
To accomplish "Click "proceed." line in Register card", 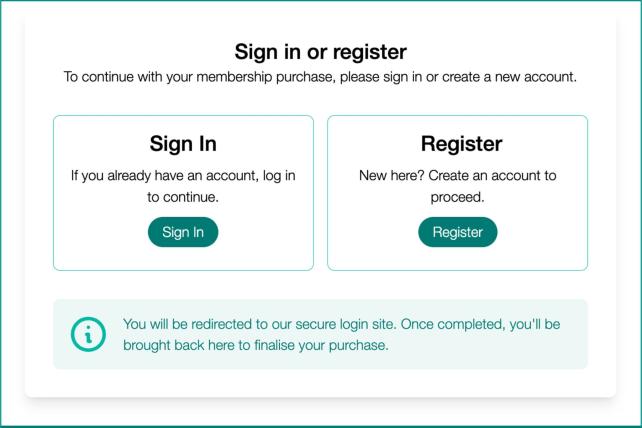I will tap(457, 197).
